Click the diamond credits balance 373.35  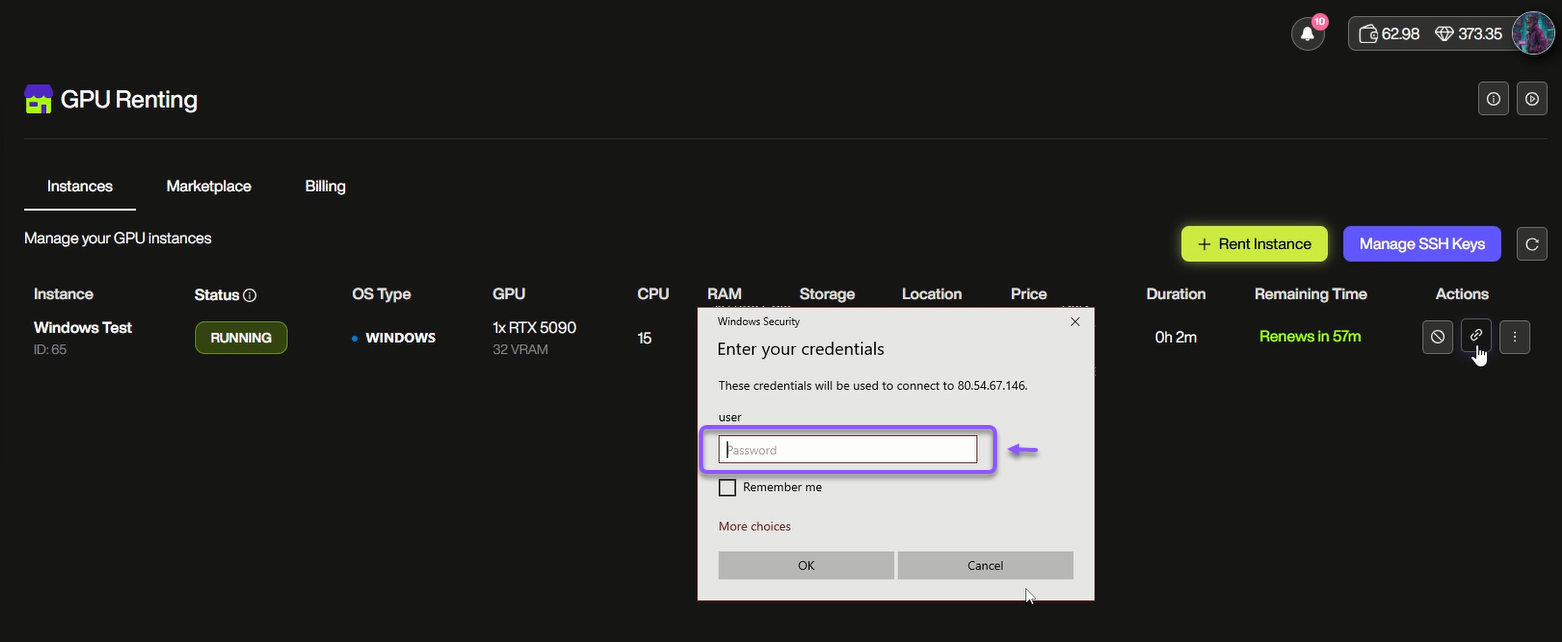[1468, 34]
